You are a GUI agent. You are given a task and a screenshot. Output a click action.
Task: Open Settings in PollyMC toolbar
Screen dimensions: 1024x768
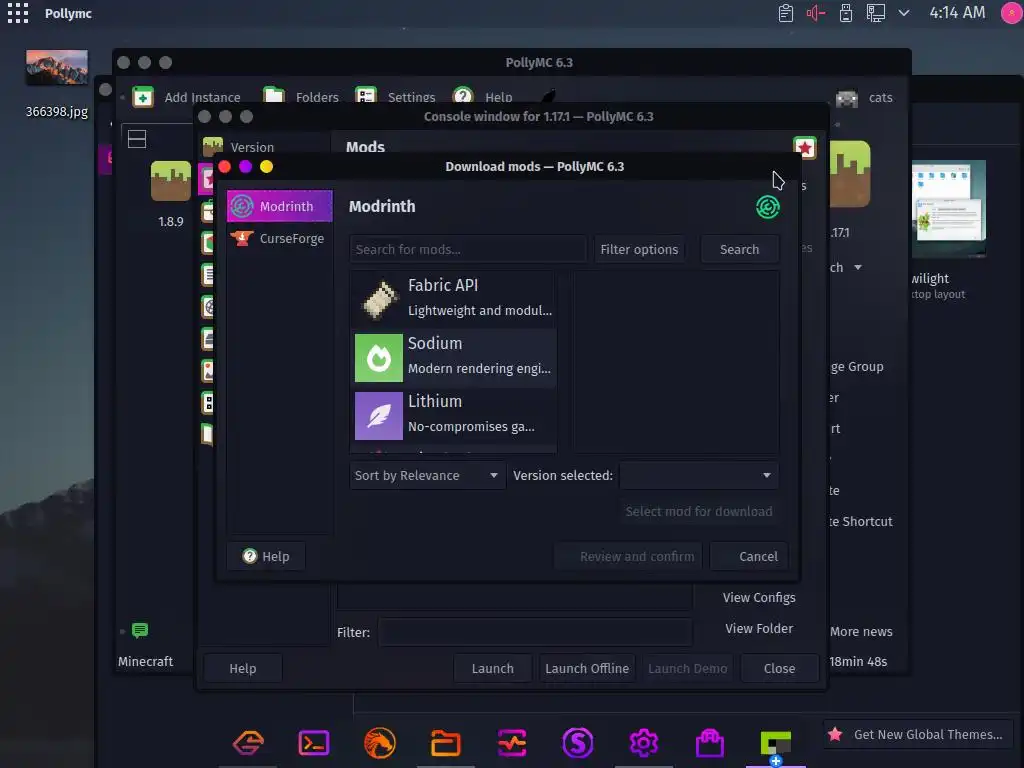(x=395, y=97)
